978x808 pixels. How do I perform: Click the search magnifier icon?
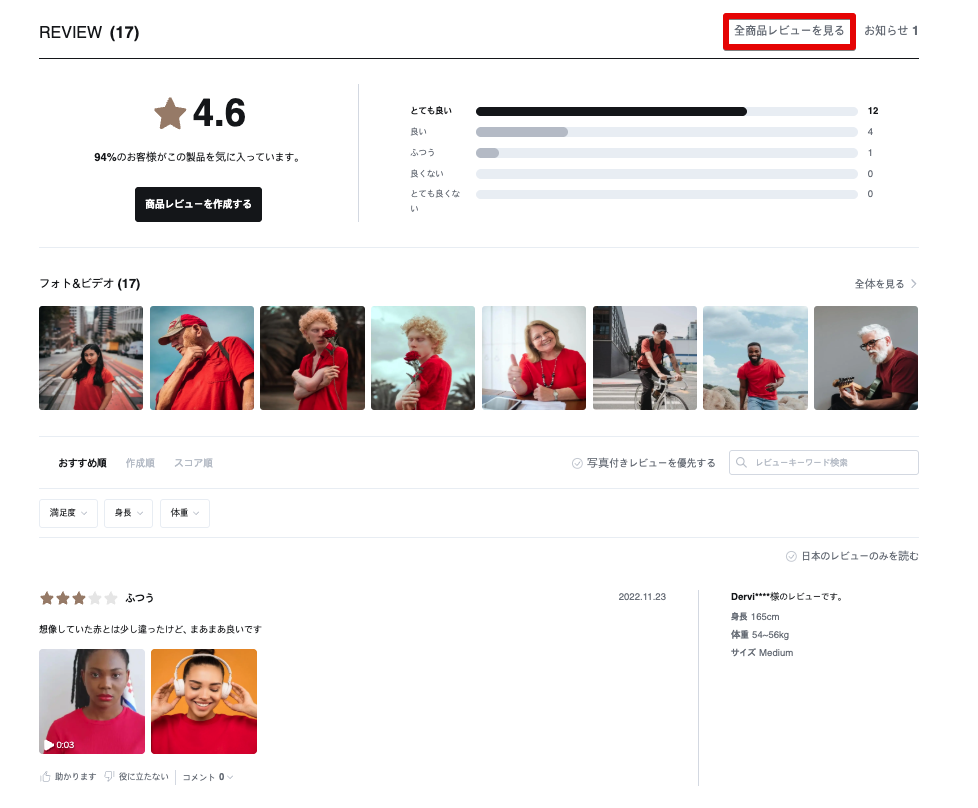click(x=741, y=463)
